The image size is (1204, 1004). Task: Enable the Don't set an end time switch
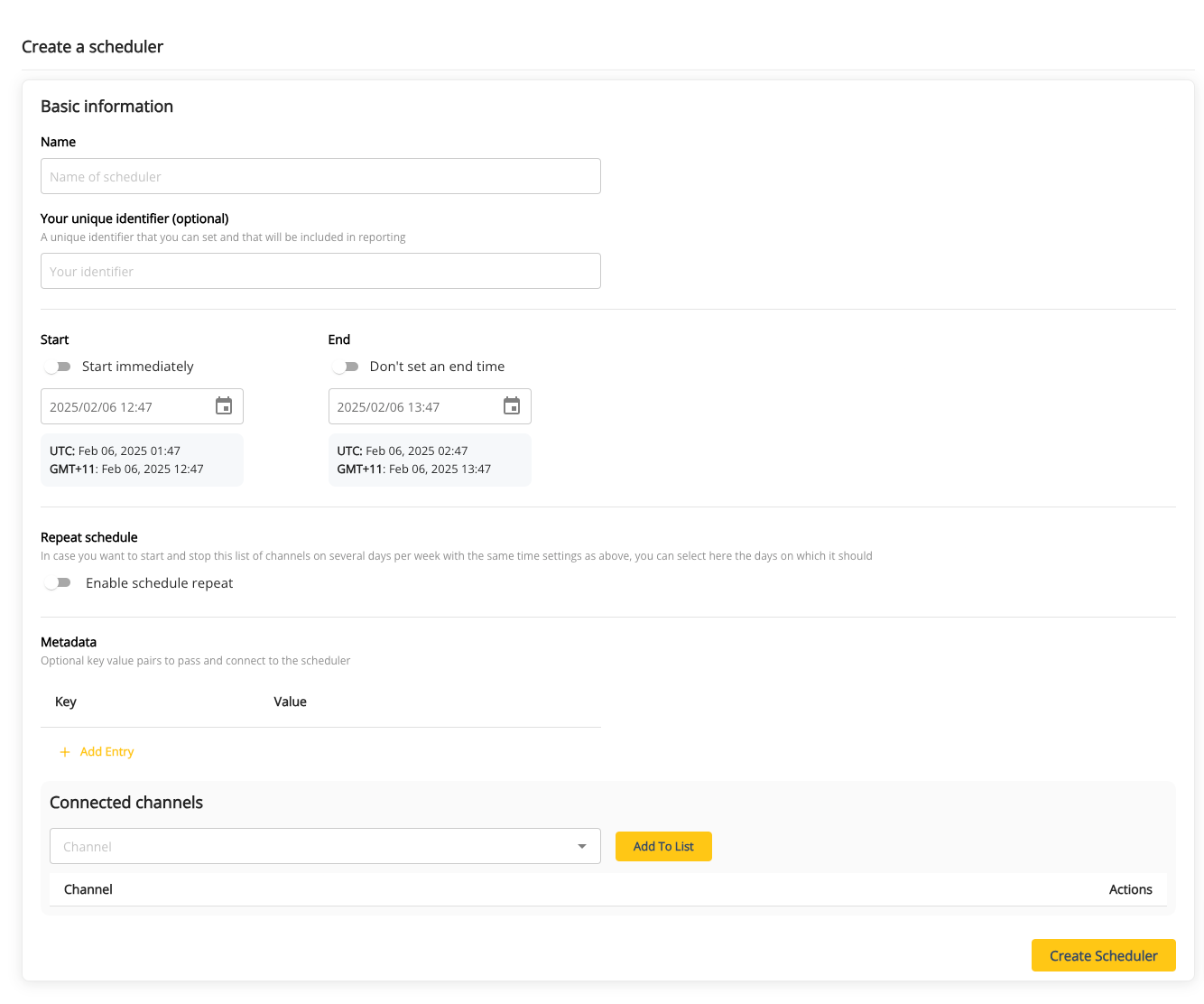(346, 367)
